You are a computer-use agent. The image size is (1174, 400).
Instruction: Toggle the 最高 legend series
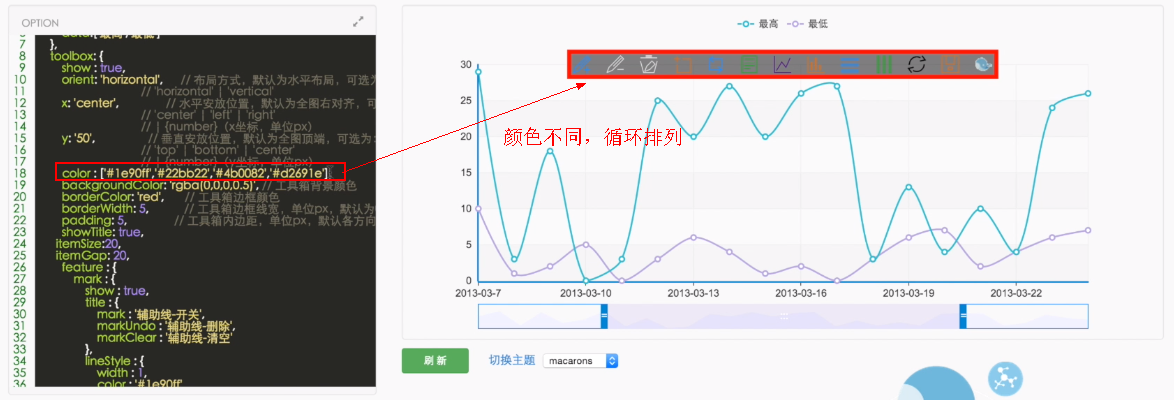[758, 24]
